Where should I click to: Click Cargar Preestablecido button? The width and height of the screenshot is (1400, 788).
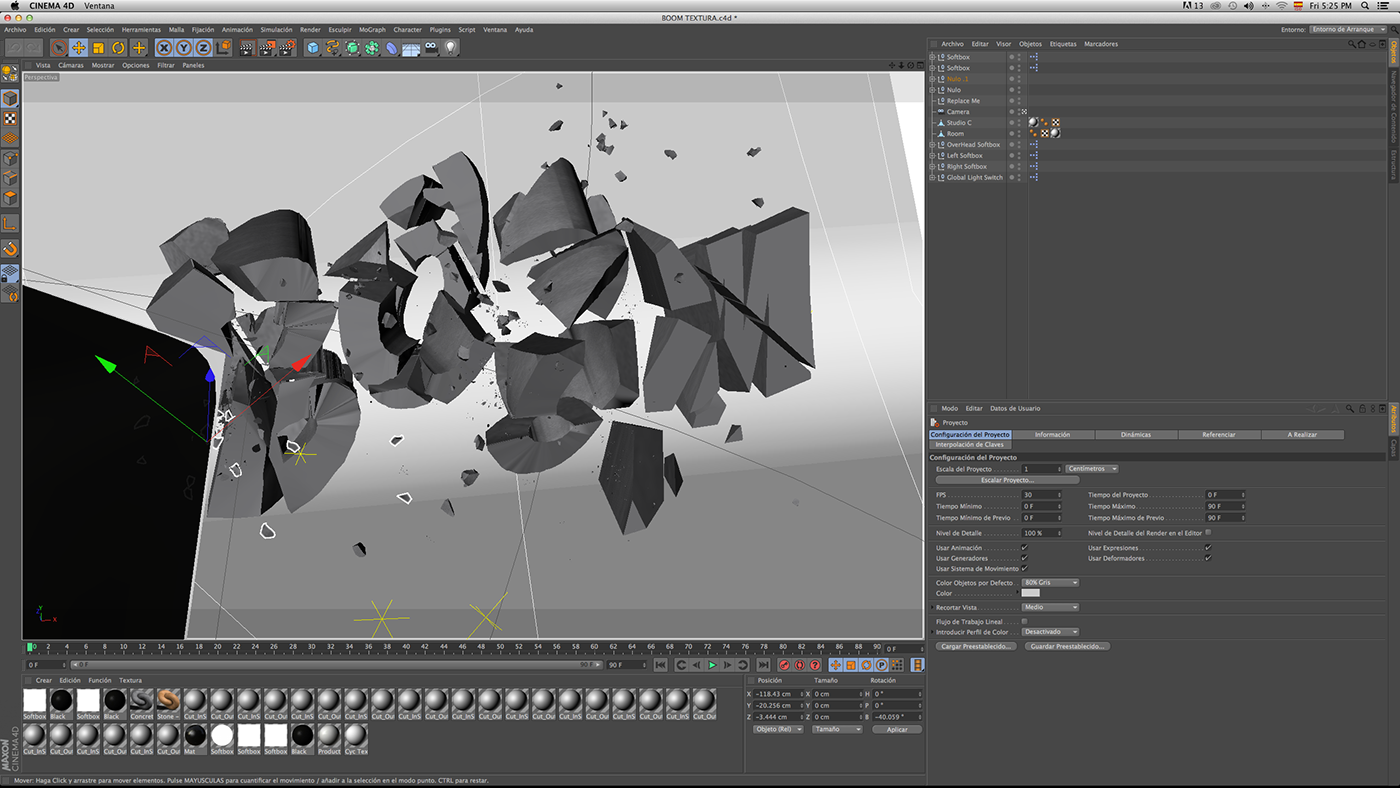[x=977, y=647]
